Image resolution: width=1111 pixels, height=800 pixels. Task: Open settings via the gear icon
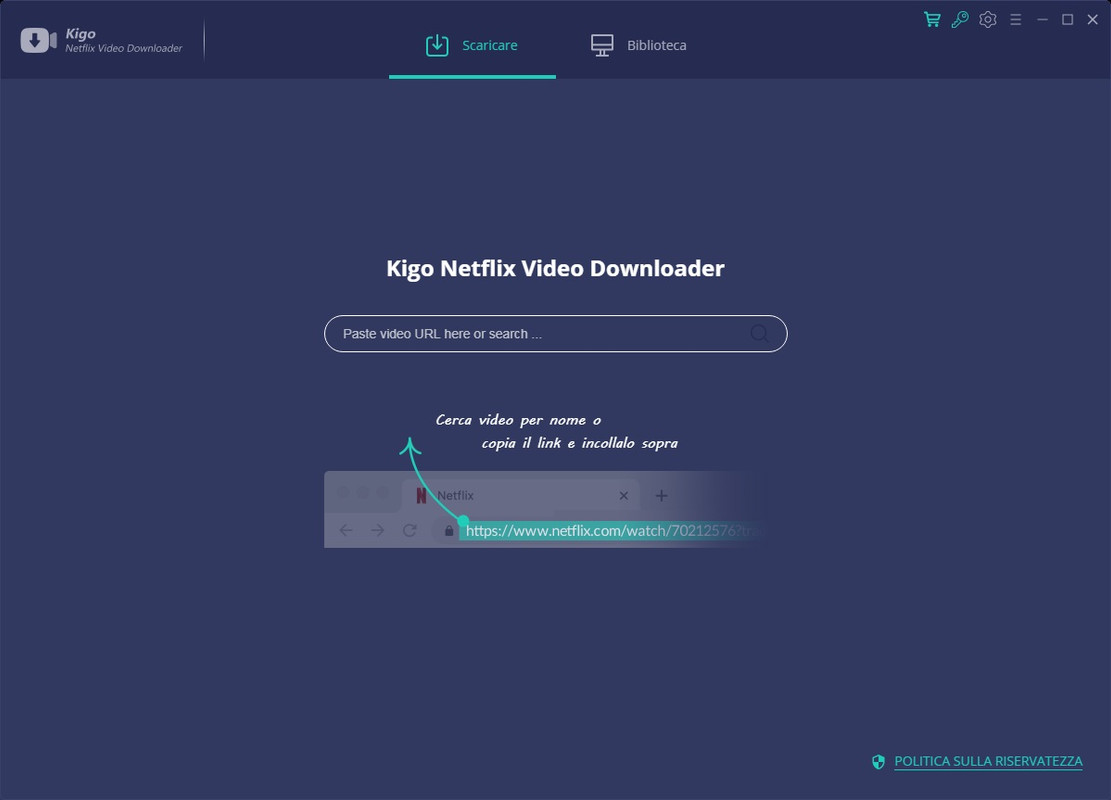[988, 19]
